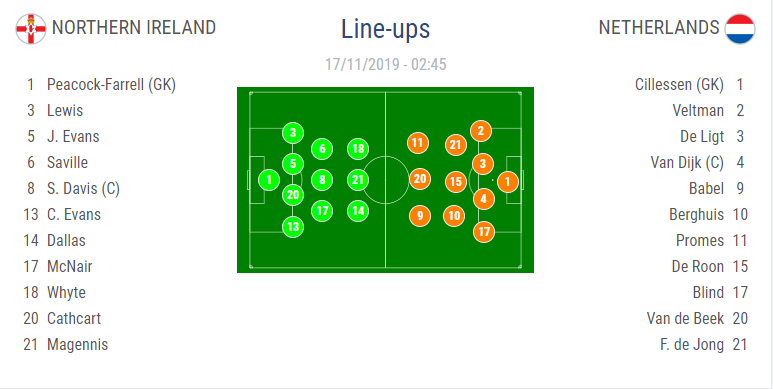Image resolution: width=773 pixels, height=389 pixels.
Task: Click green player marker number 6
Action: pos(322,149)
